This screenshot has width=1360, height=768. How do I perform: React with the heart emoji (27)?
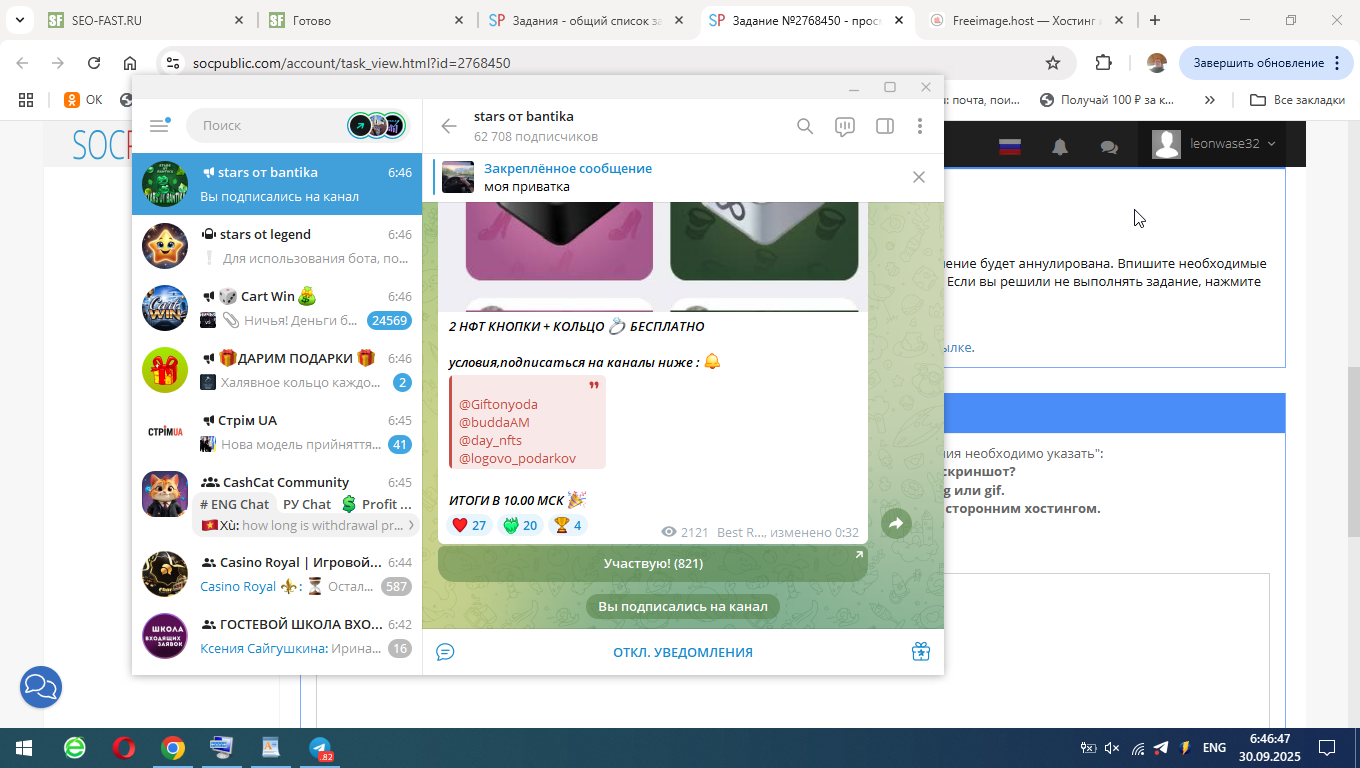coord(469,525)
